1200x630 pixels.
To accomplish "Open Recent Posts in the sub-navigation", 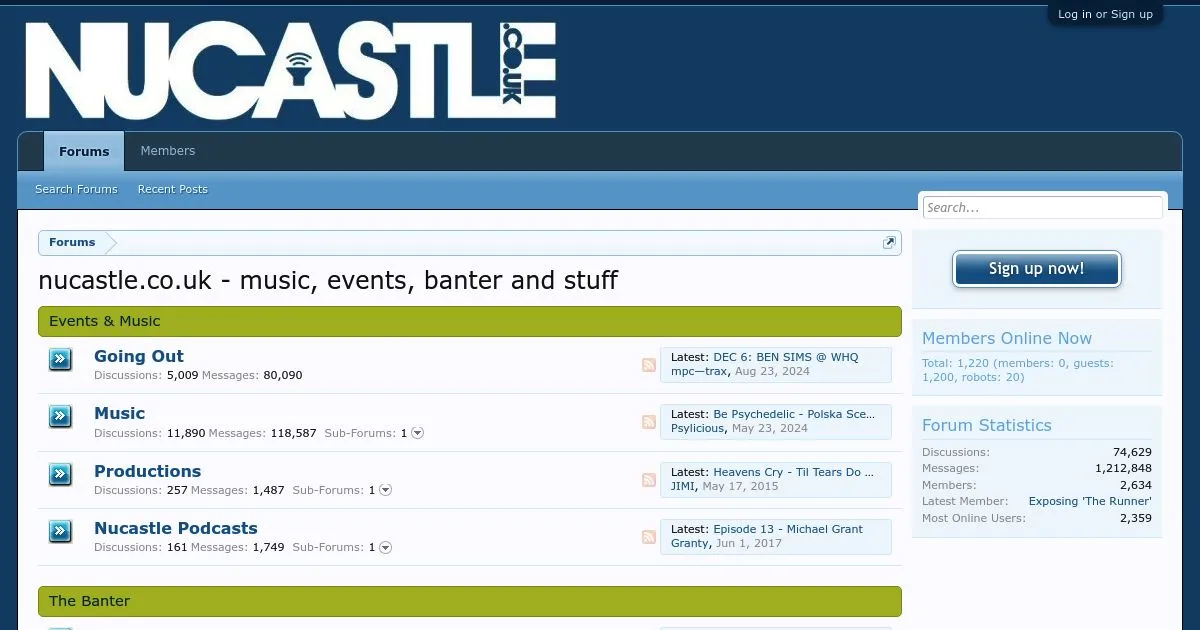I will pos(173,189).
